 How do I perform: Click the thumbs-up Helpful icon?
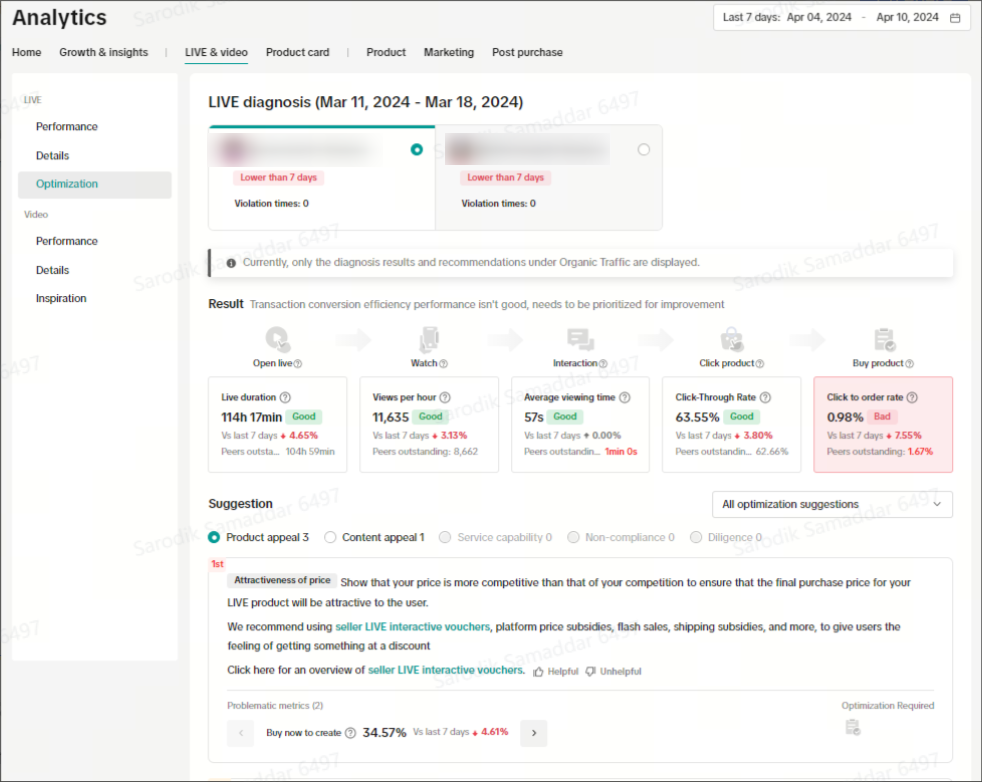[x=539, y=671]
